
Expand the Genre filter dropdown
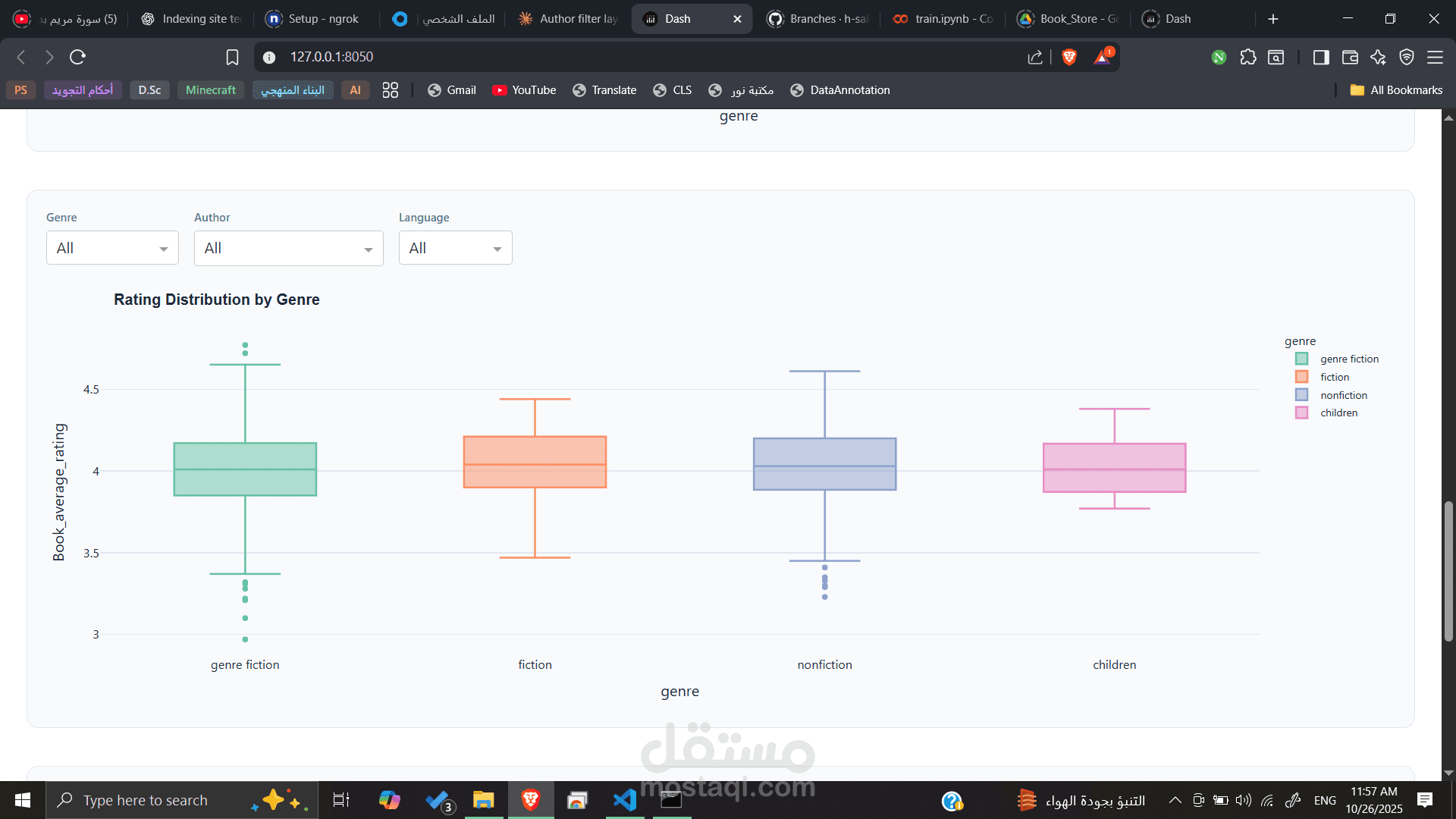[x=112, y=248]
